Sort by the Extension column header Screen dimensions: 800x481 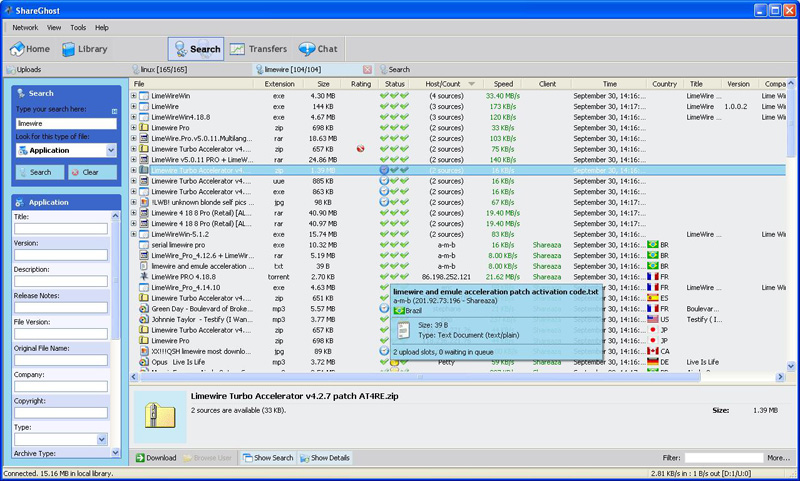coord(279,84)
